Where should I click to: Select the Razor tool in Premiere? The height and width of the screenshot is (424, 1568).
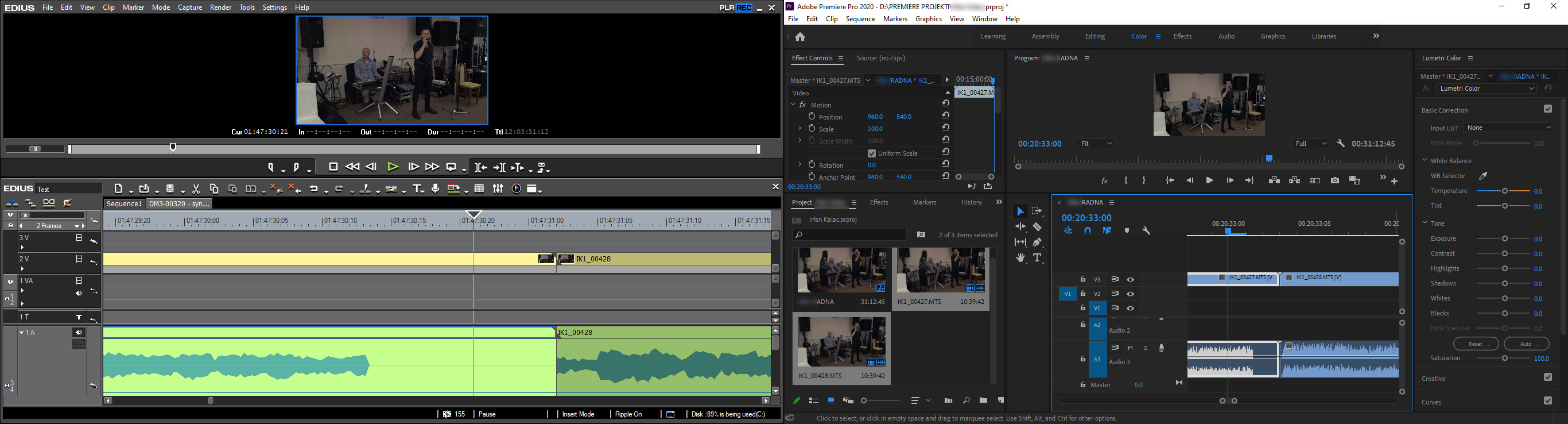[1037, 226]
